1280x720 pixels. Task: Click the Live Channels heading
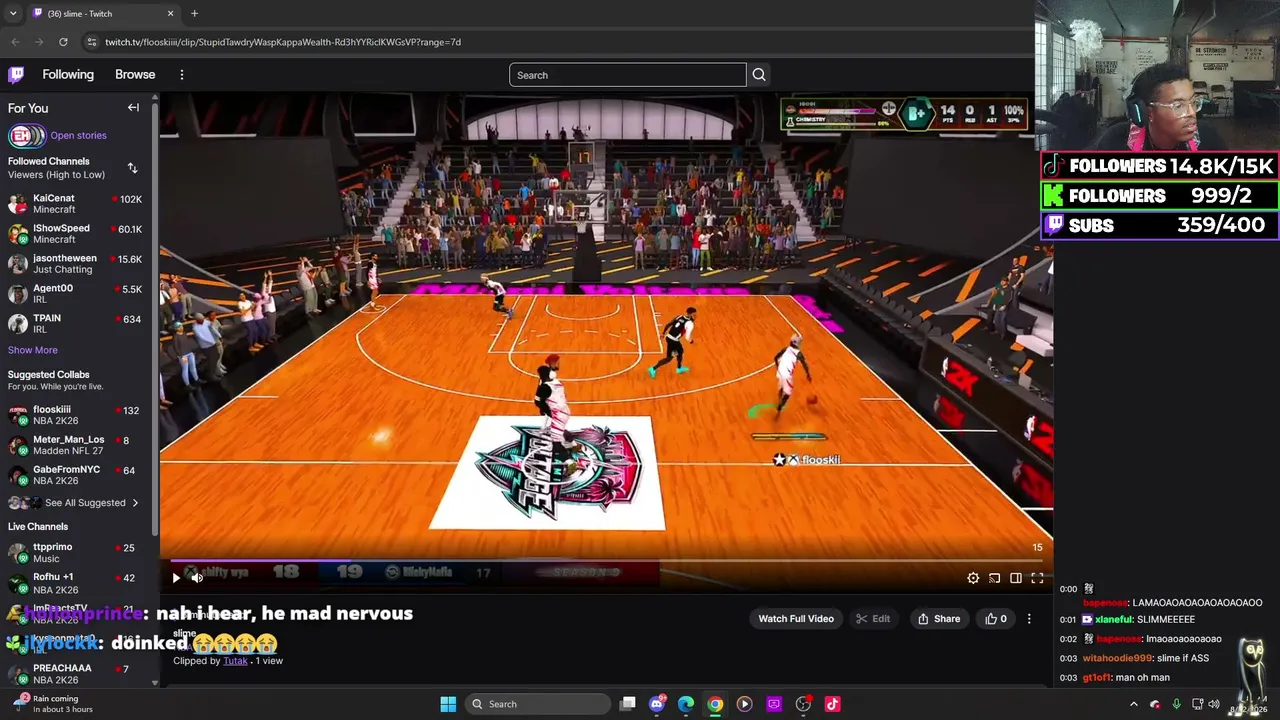(38, 527)
